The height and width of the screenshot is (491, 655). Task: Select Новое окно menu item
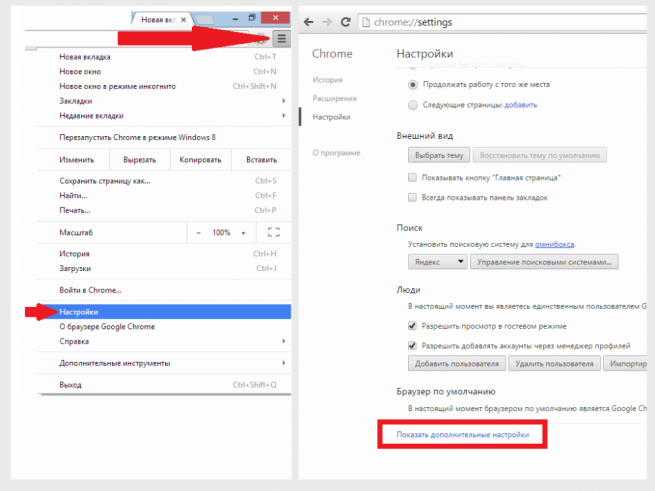click(x=164, y=71)
